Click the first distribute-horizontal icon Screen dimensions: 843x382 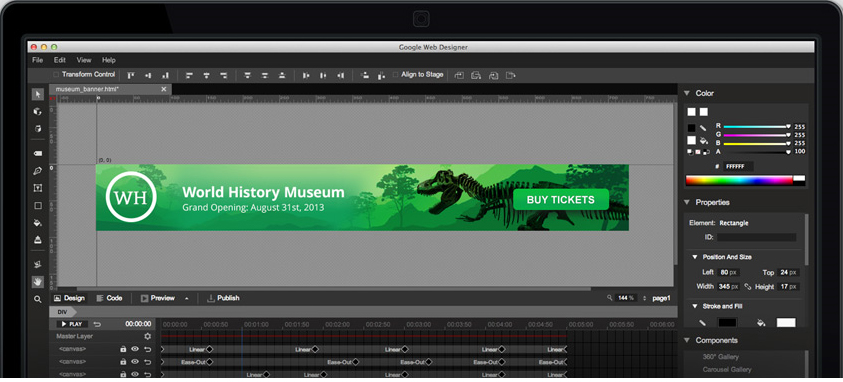(x=306, y=75)
